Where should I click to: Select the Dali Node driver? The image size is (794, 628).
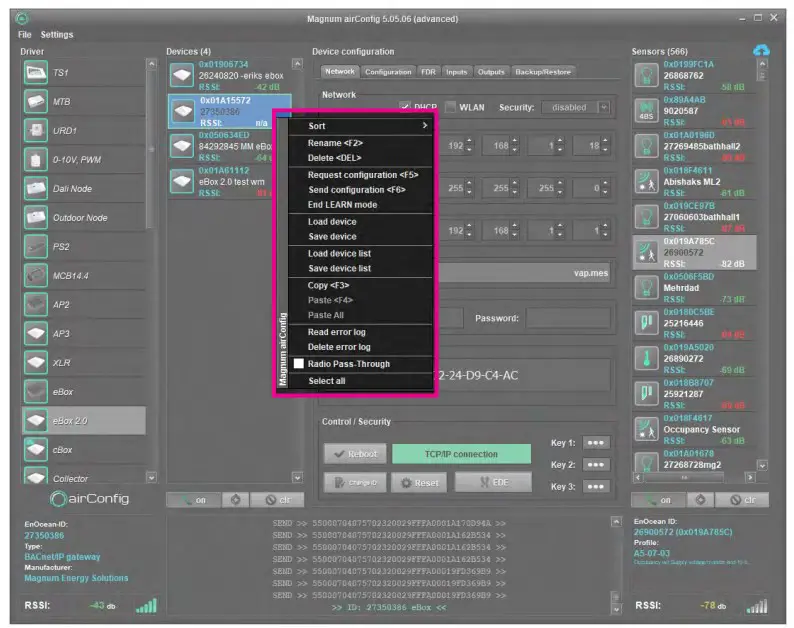[36, 188]
